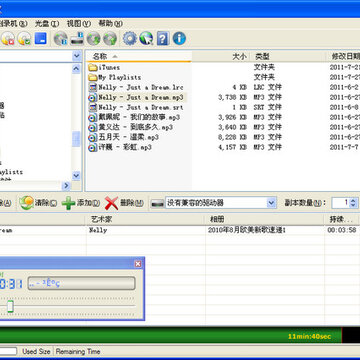Click the player track title display box

click(x=82, y=283)
